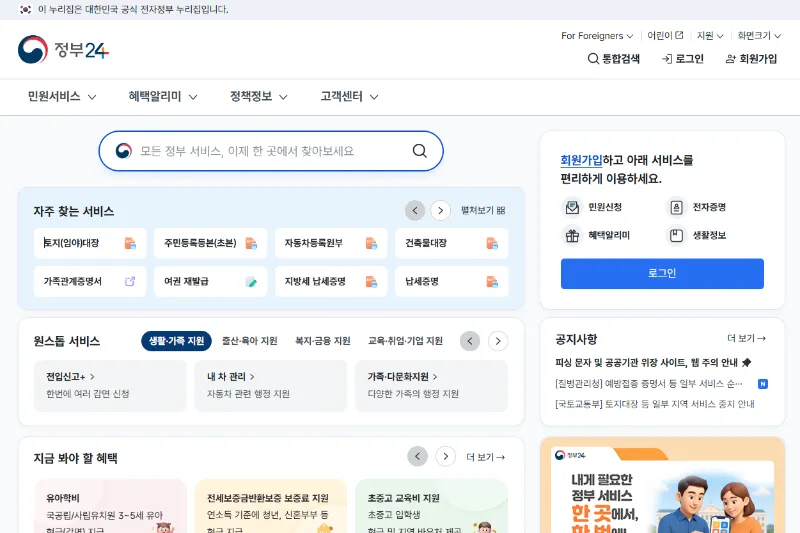Go to previous 자주 찾는 서비스 page

(415, 210)
